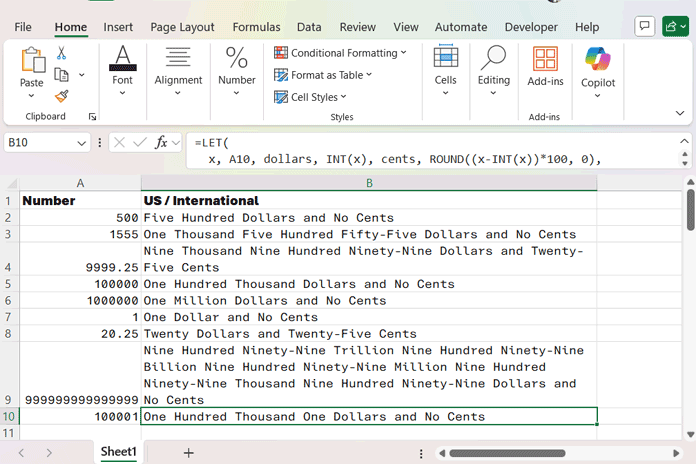Switch to the Review tab
The image size is (696, 464).
pos(357,27)
